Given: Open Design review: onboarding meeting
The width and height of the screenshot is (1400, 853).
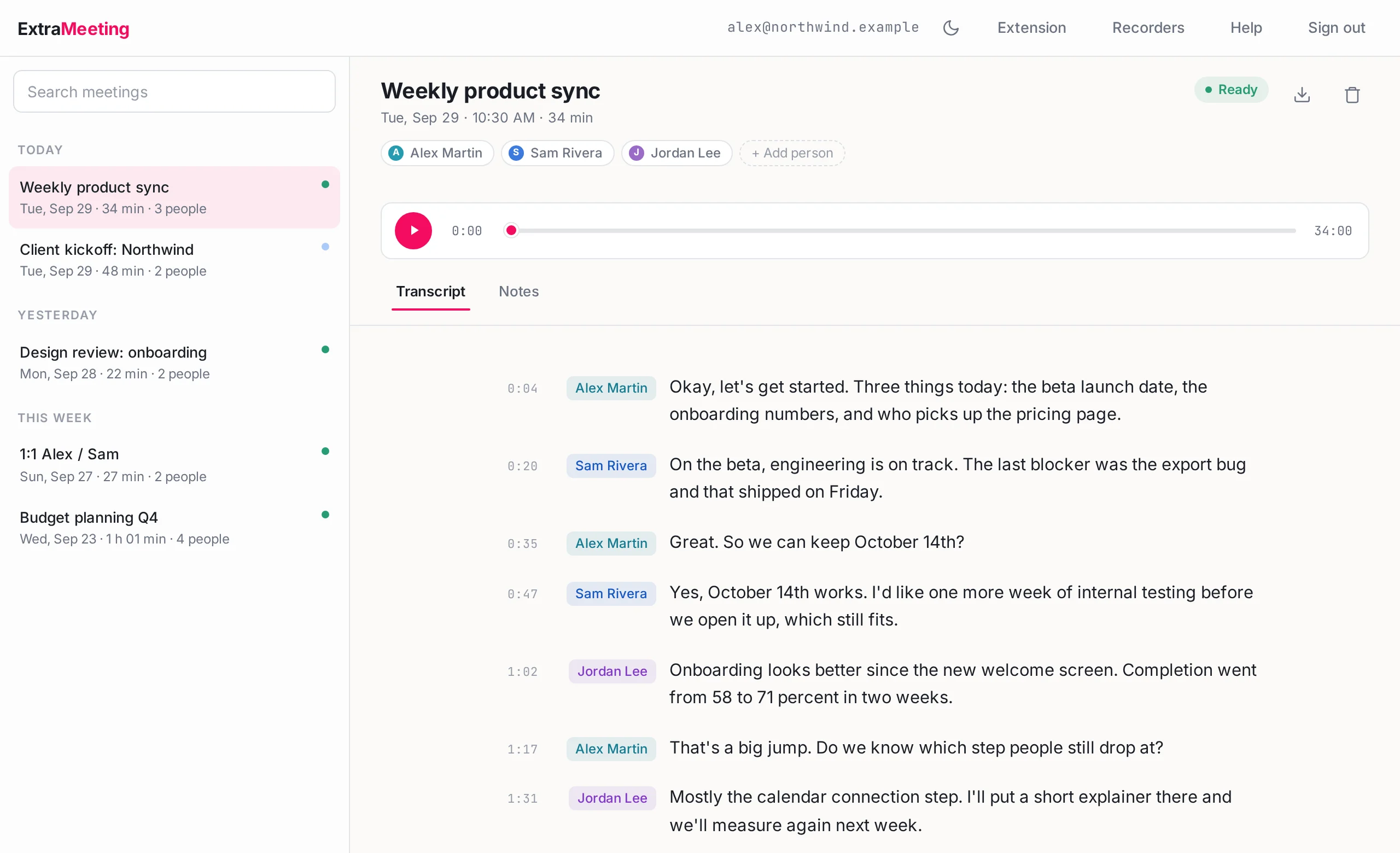Looking at the screenshot, I should [x=174, y=363].
